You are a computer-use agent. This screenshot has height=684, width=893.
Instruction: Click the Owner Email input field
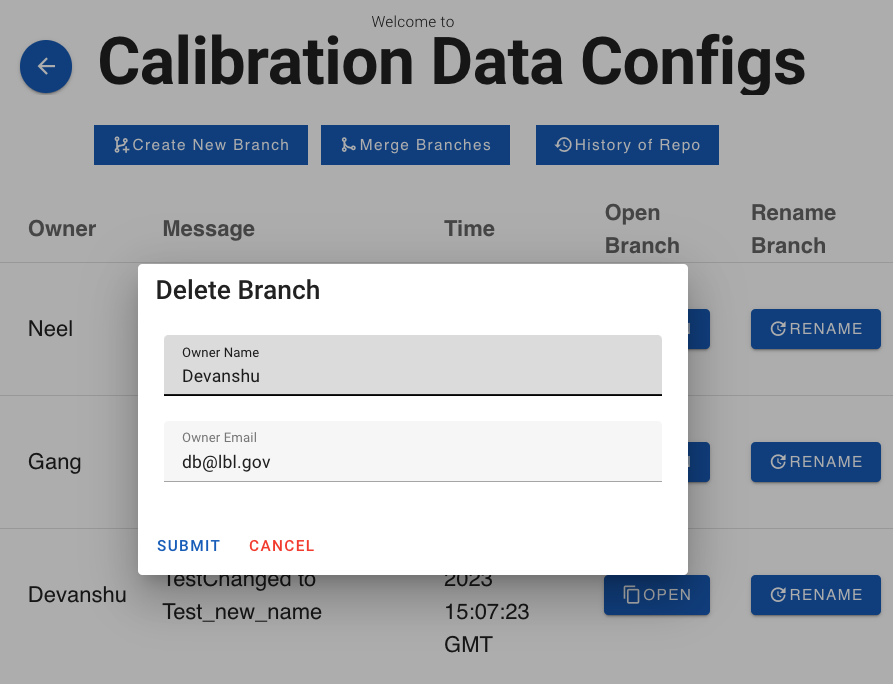point(412,461)
